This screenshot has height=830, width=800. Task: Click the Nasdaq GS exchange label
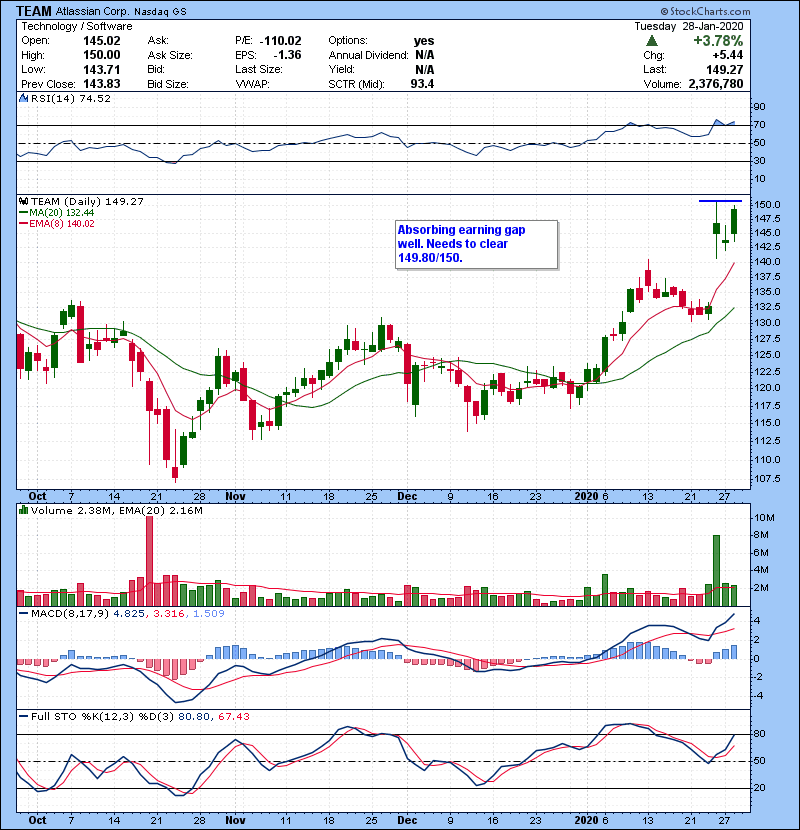160,12
